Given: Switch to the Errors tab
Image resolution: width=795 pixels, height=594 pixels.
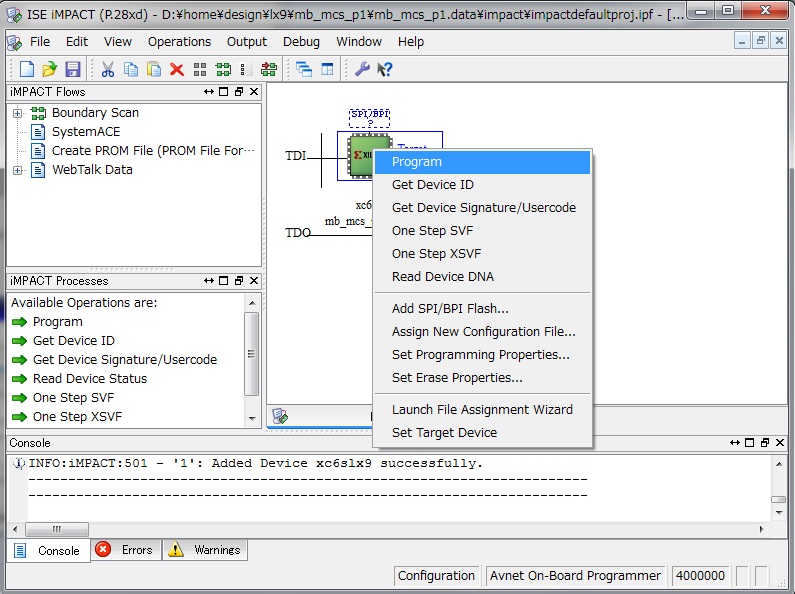Looking at the screenshot, I should point(127,550).
